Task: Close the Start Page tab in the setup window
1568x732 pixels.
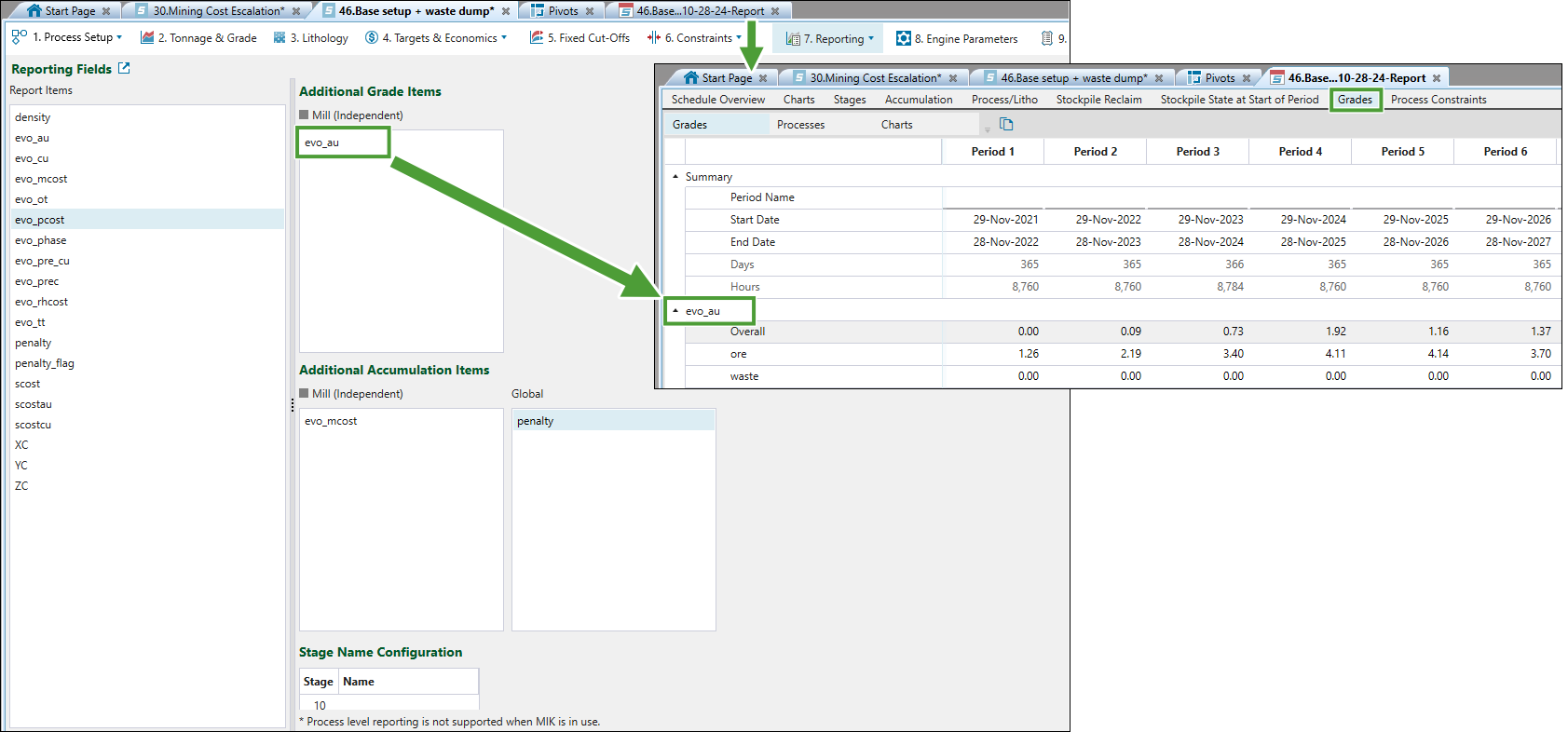Action: click(x=106, y=11)
